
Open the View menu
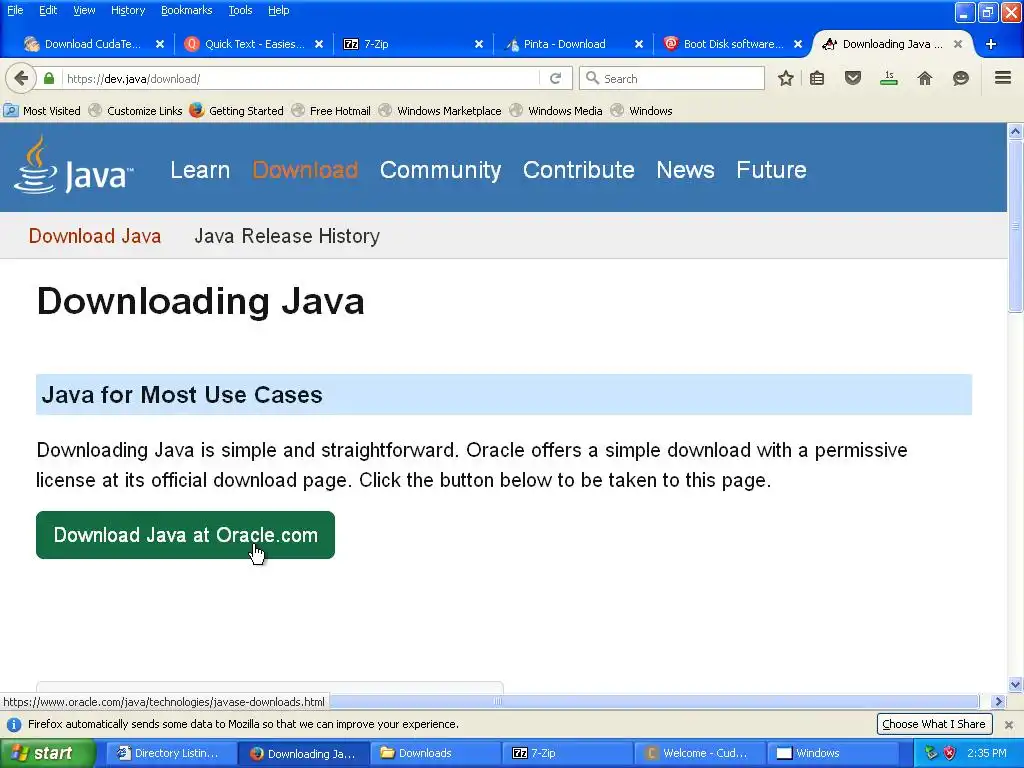point(84,10)
